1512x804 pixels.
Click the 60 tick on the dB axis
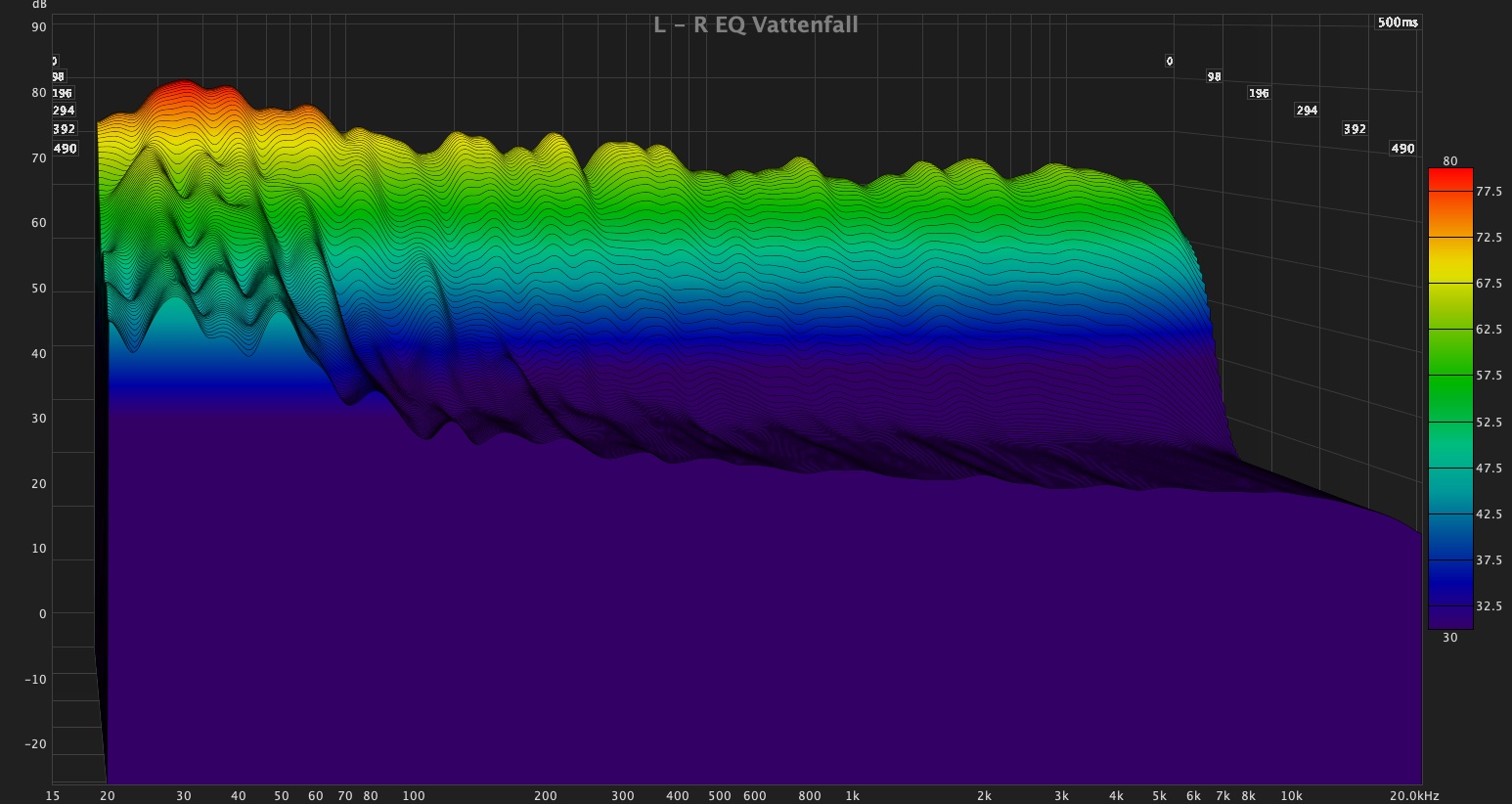(39, 223)
